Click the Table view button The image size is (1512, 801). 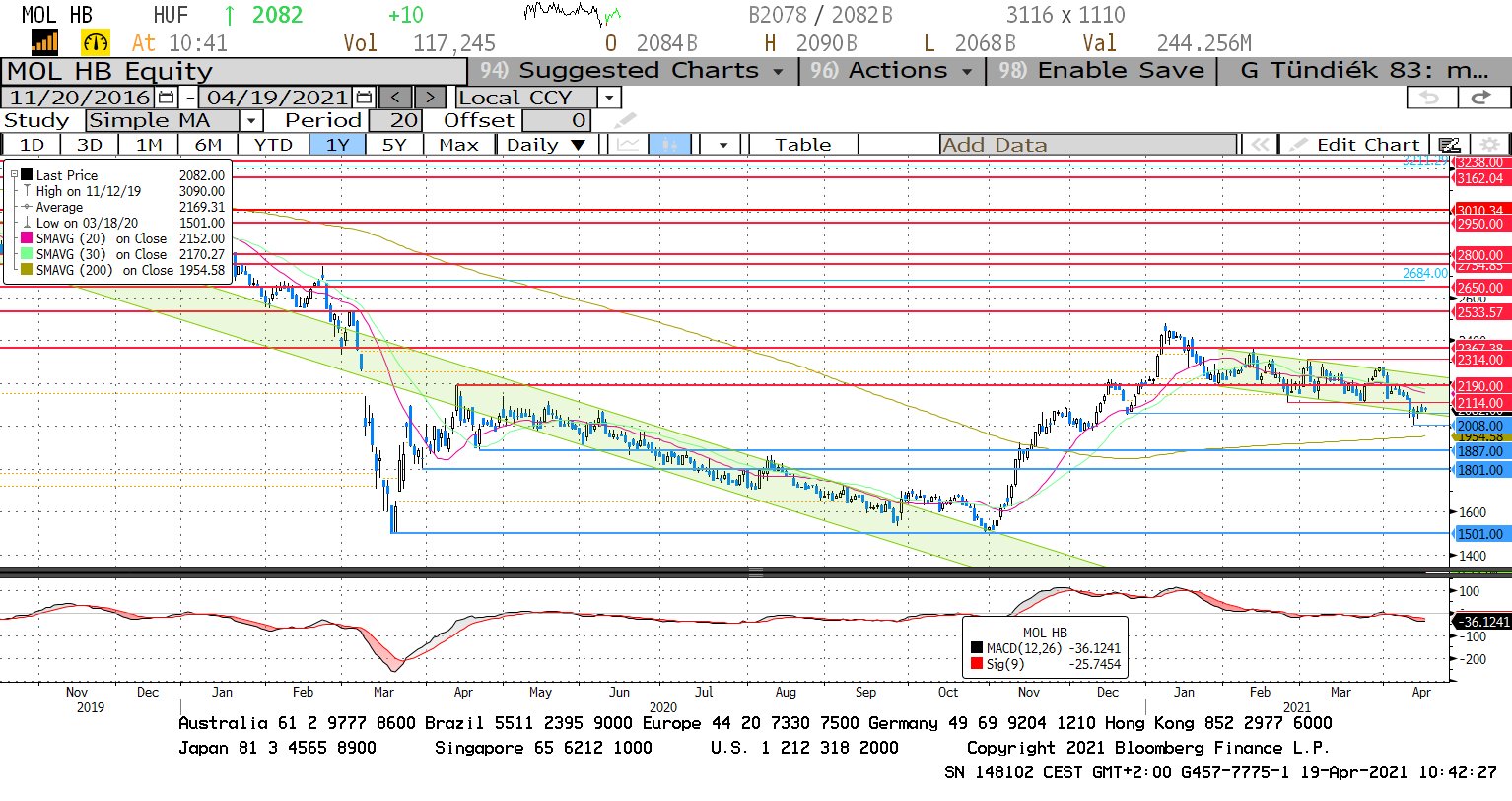(802, 145)
